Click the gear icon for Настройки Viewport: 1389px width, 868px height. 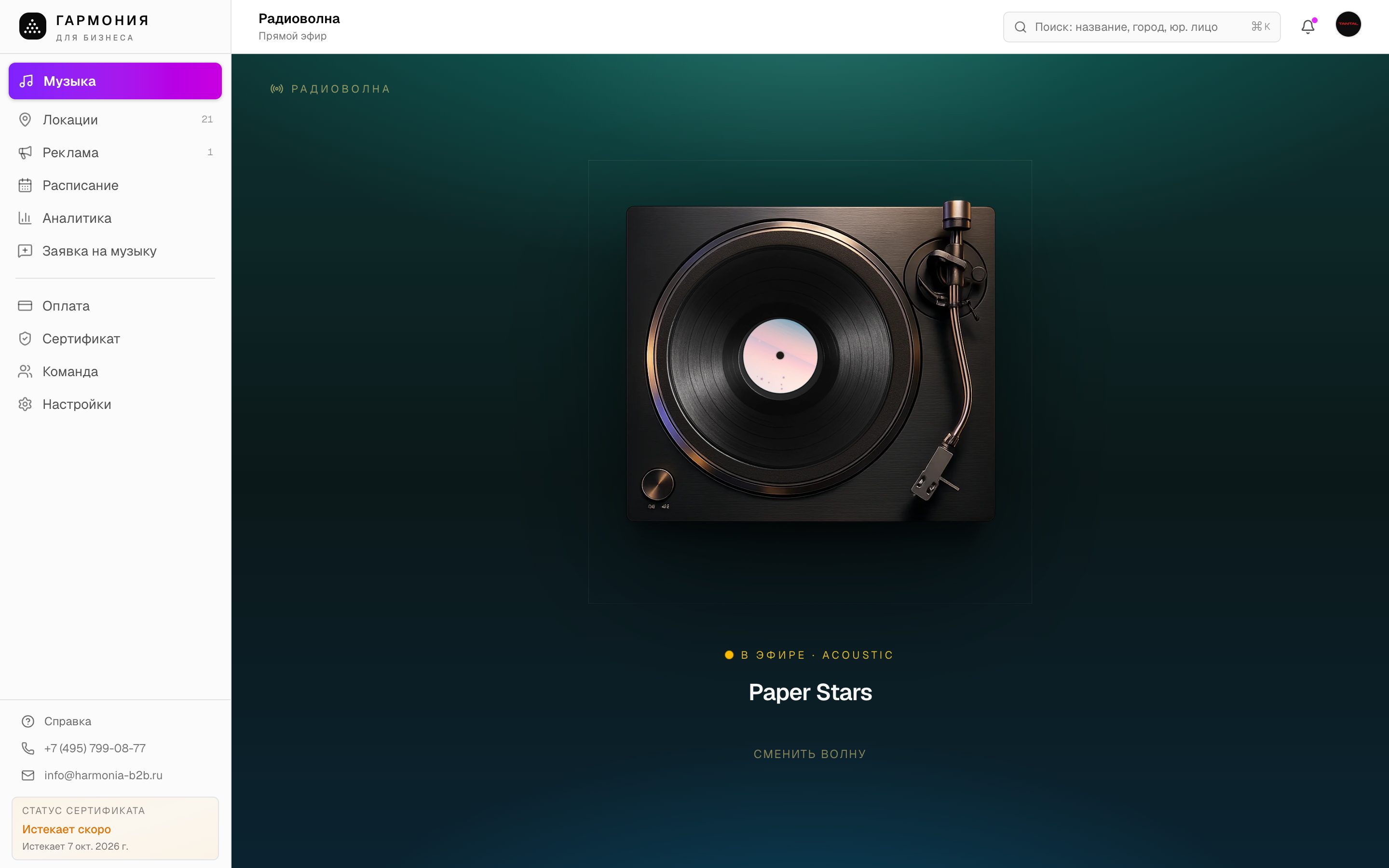tap(25, 404)
